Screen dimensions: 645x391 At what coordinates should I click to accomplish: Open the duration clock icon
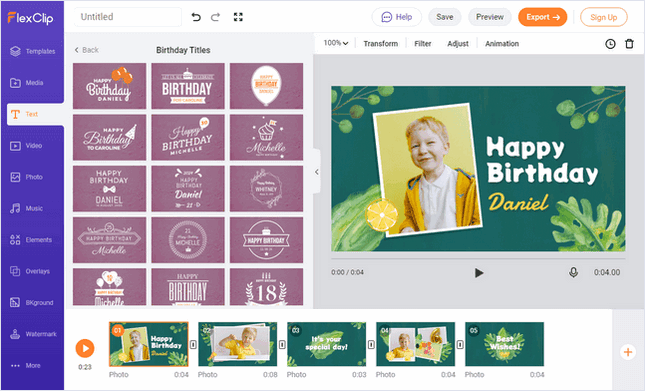tap(610, 44)
